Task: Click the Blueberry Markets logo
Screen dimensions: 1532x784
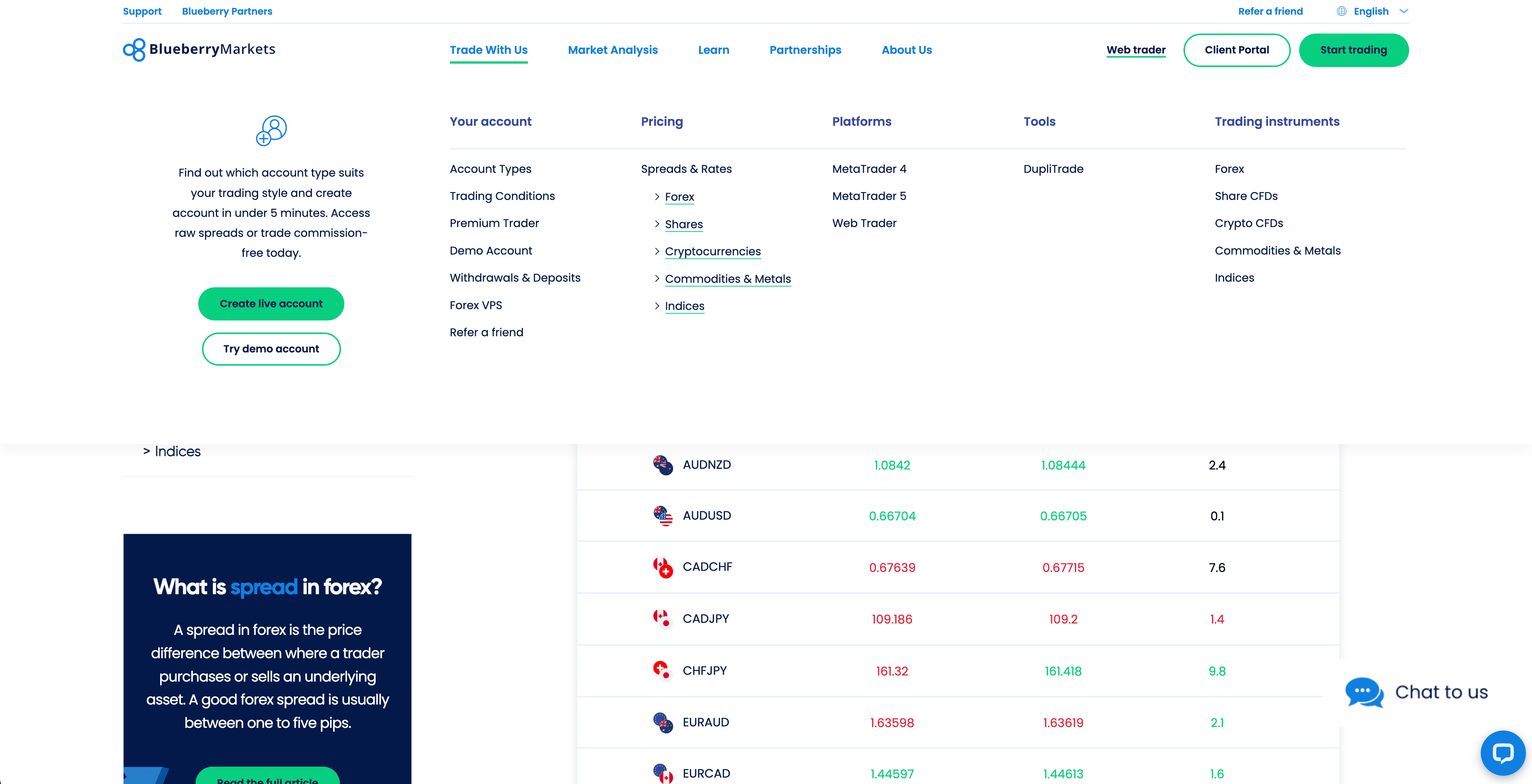Action: [x=199, y=50]
